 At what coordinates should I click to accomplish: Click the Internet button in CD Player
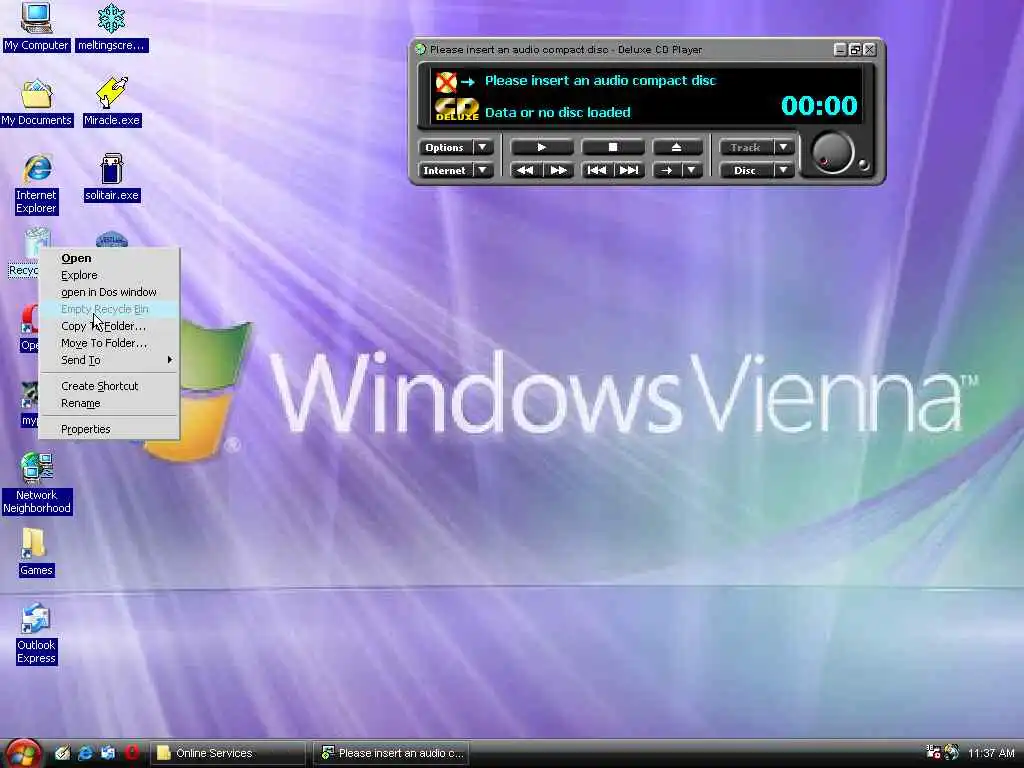click(x=445, y=170)
